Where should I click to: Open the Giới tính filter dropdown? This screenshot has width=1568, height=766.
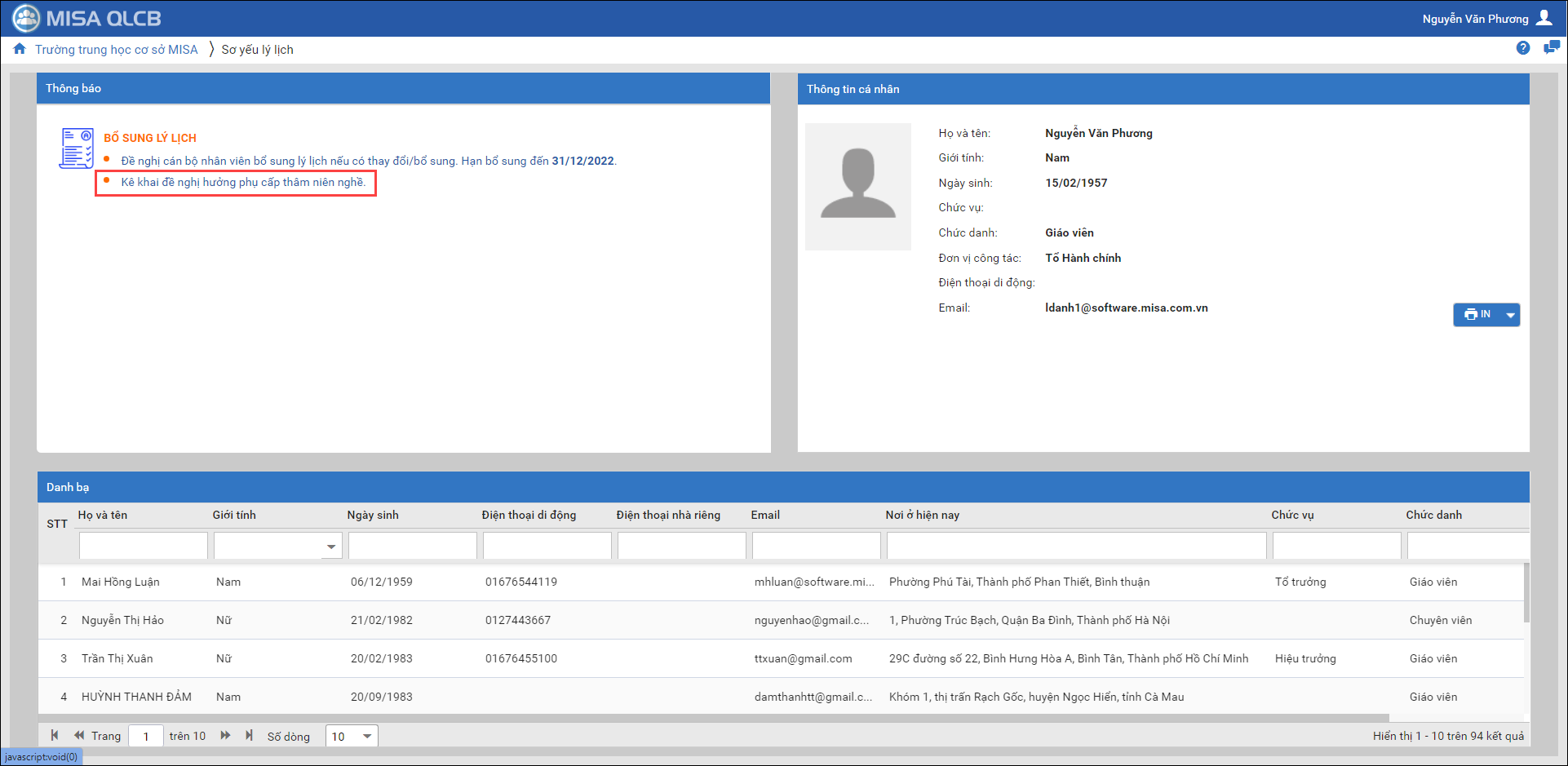click(331, 546)
